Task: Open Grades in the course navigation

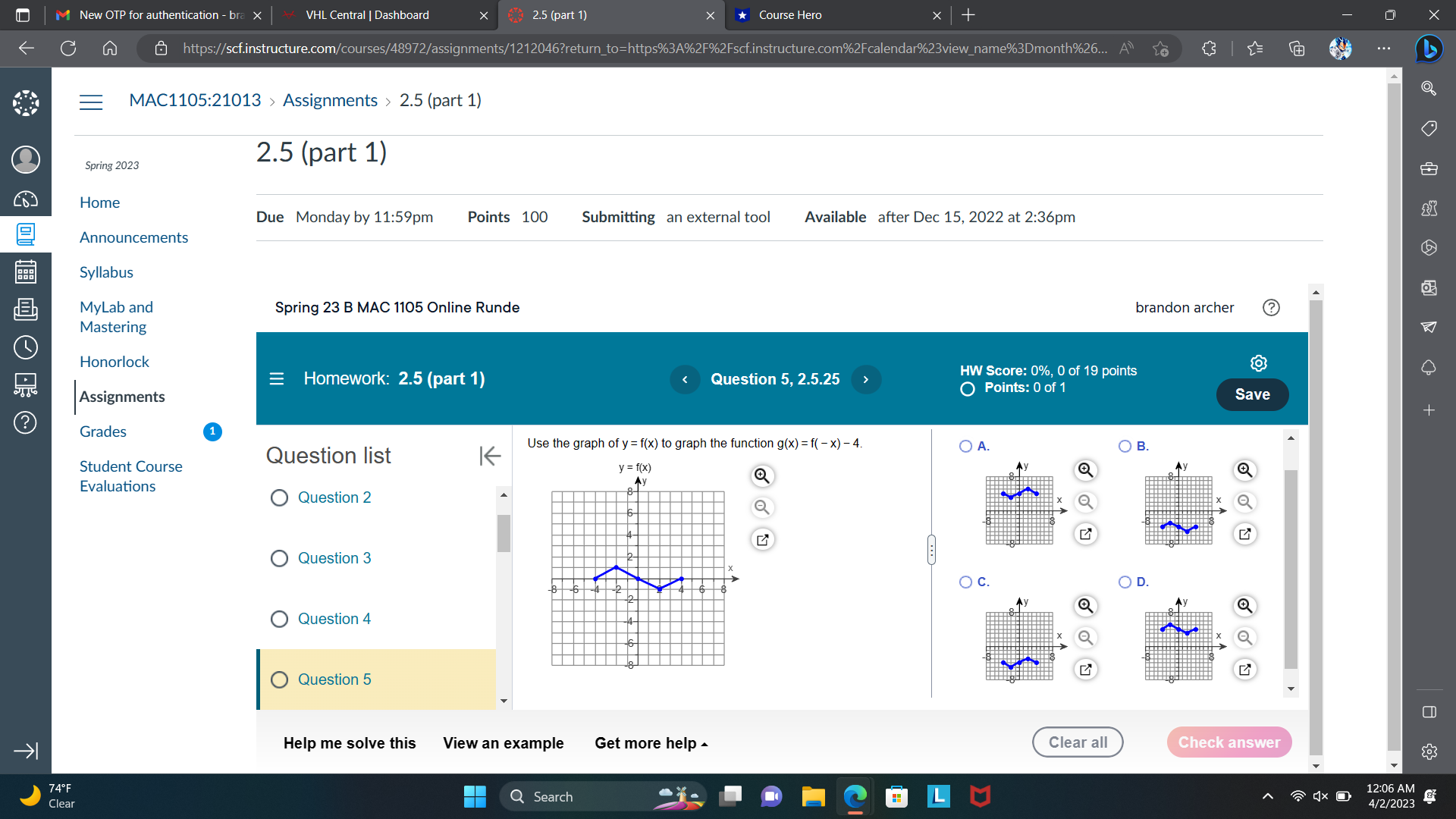Action: pos(103,431)
